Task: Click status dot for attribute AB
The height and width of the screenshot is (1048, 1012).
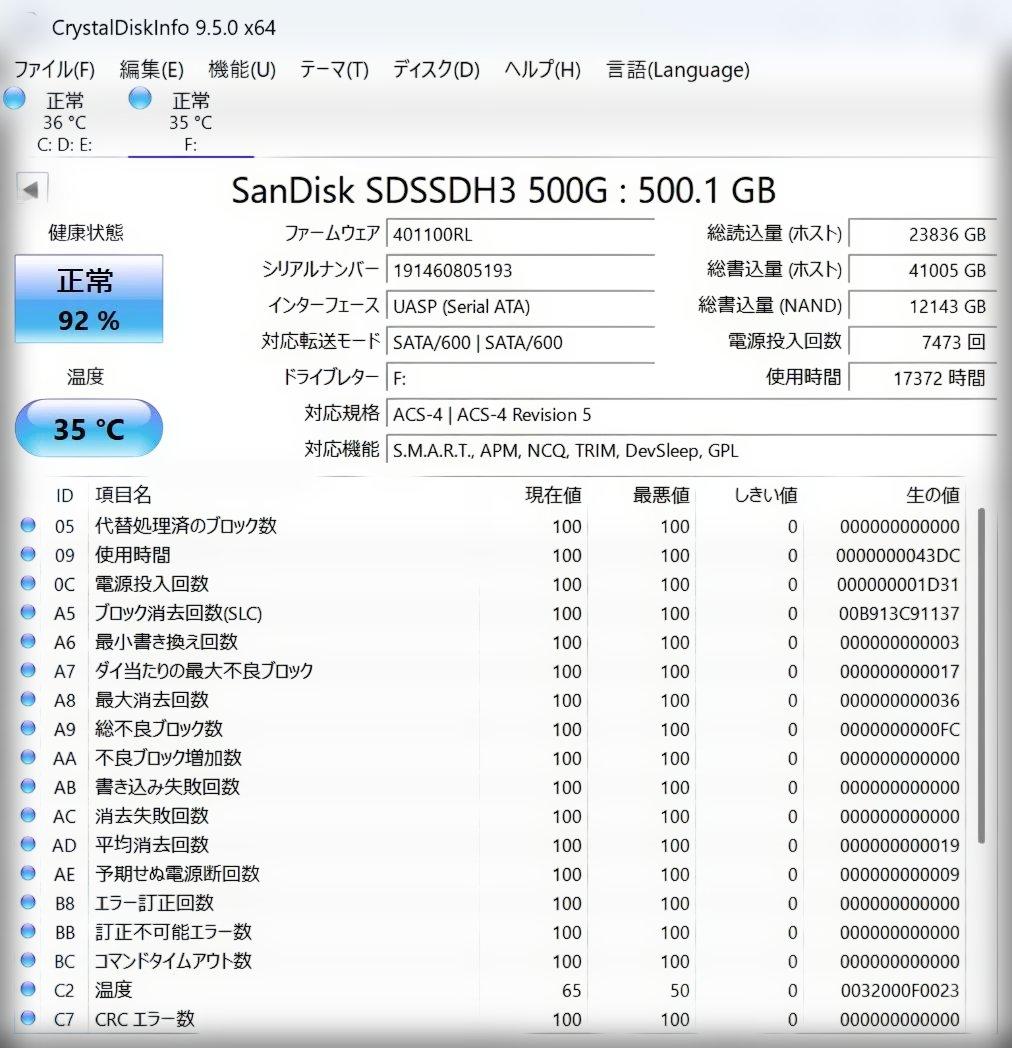Action: click(x=28, y=787)
